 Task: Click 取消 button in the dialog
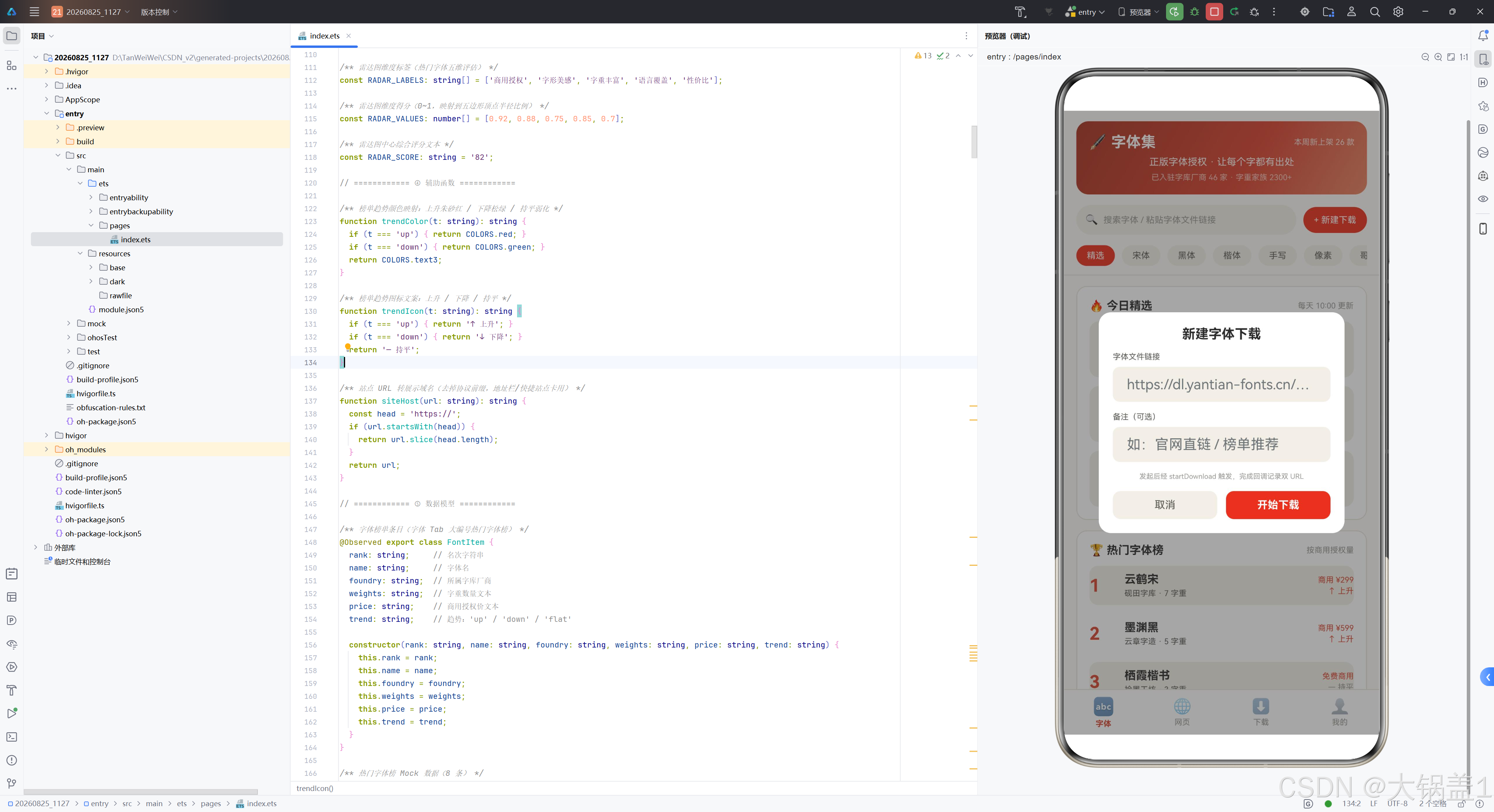click(1164, 505)
